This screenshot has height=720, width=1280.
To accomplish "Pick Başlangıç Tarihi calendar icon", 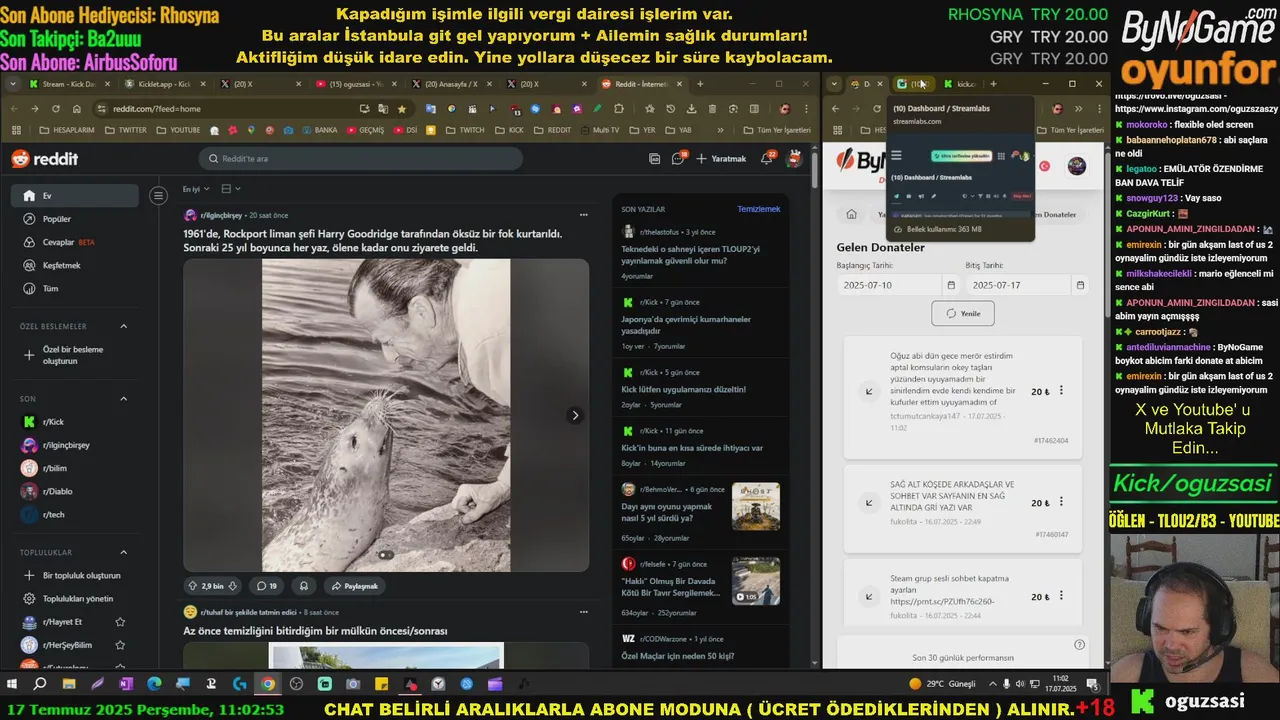I will [x=950, y=285].
